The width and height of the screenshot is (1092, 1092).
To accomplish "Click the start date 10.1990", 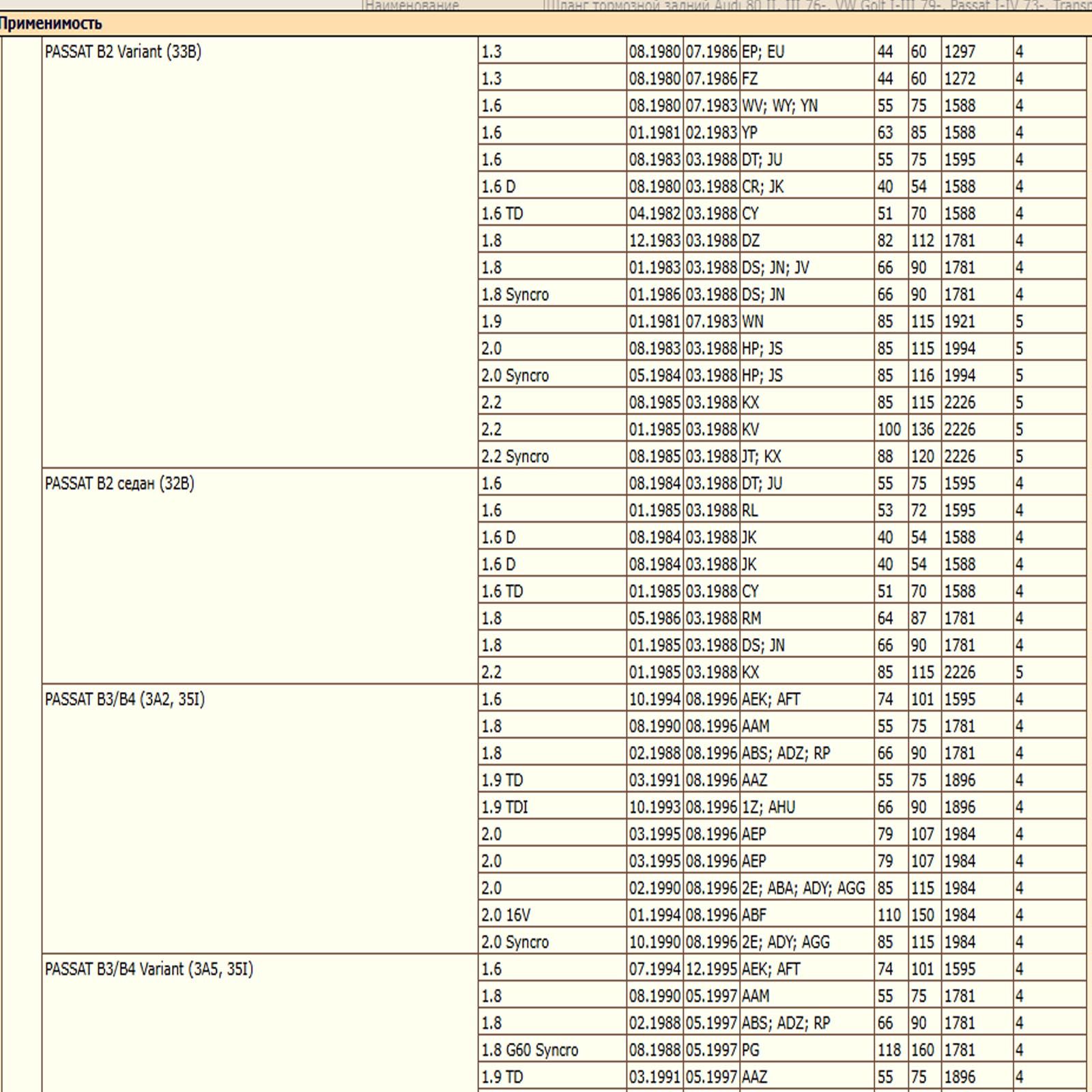I will pyautogui.click(x=655, y=942).
